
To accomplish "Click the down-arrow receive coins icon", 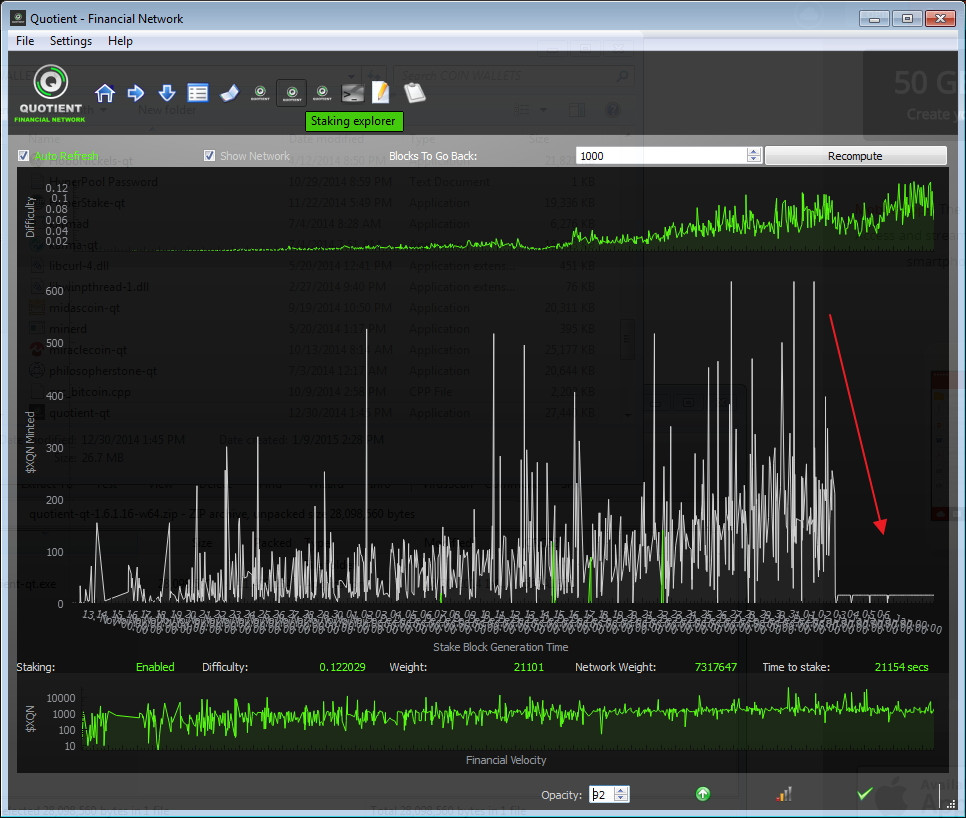I will pyautogui.click(x=167, y=93).
